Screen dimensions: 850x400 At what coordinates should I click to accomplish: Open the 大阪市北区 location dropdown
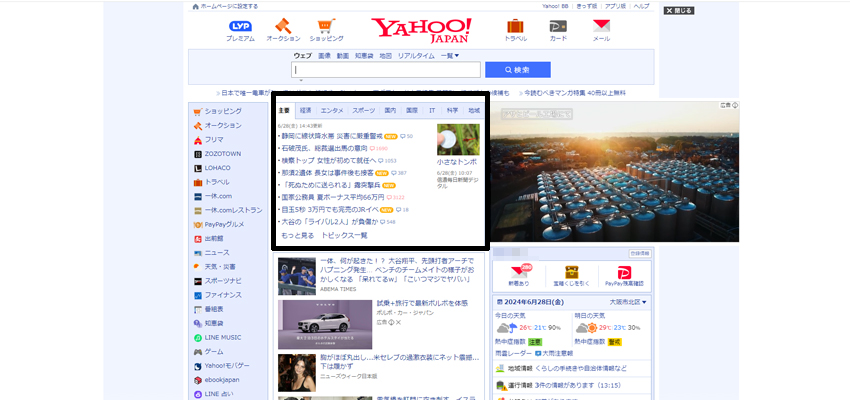(628, 302)
